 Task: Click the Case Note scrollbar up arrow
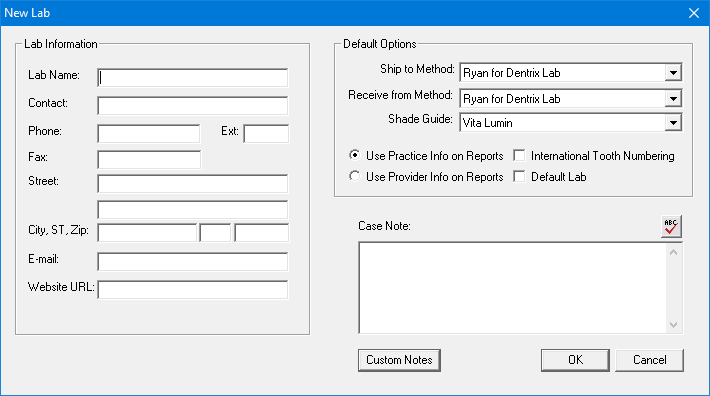click(x=673, y=253)
